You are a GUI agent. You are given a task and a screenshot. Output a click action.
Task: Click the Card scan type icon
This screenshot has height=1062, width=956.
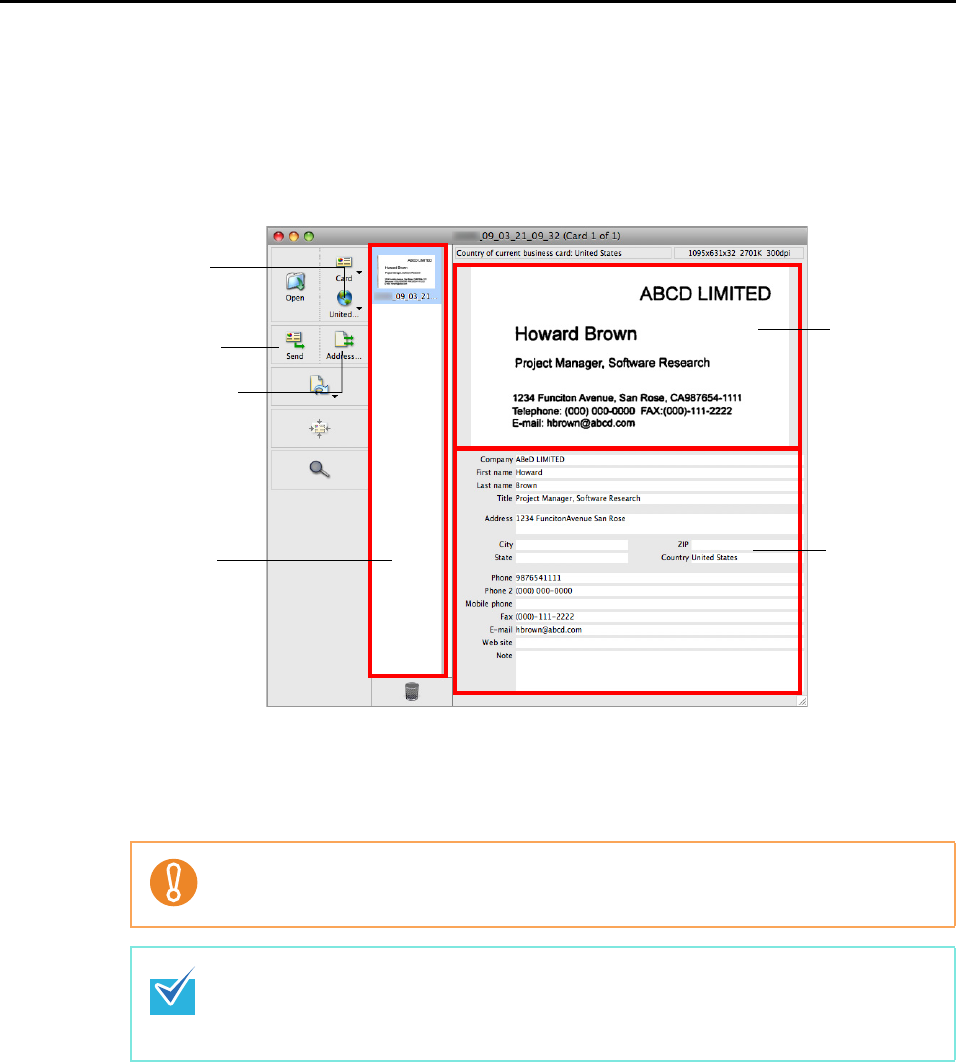point(344,263)
